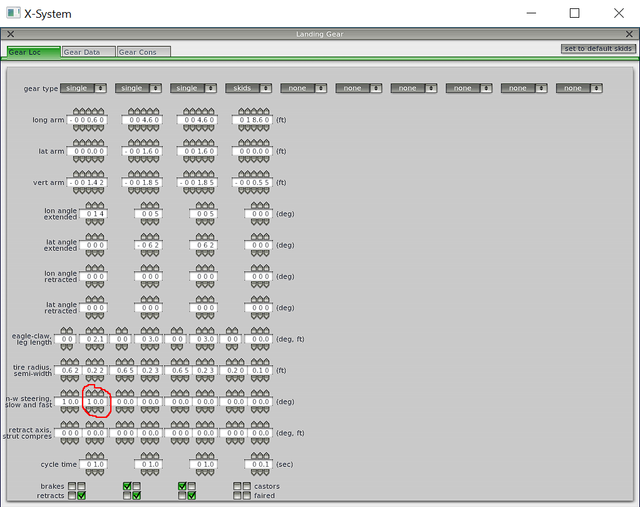Open the second gear type dropdown set to single

tap(138, 88)
